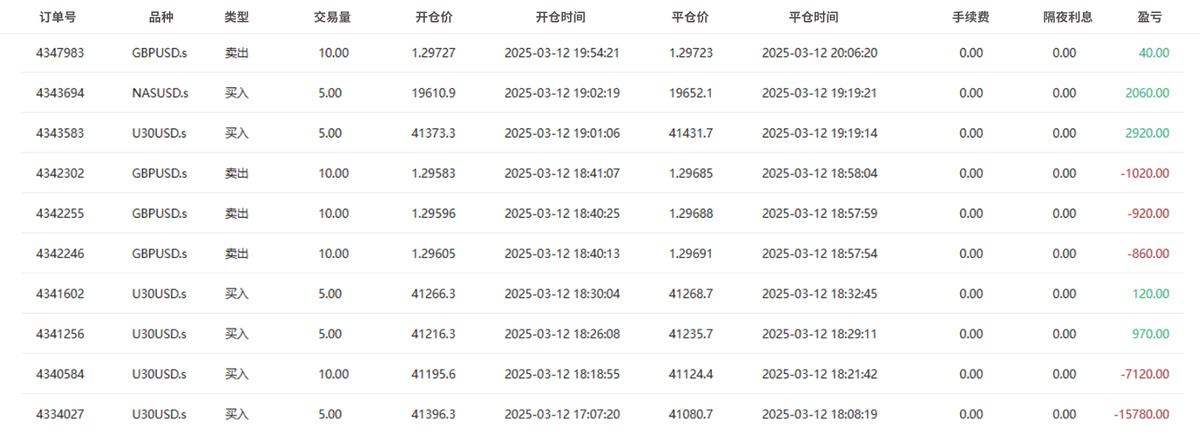Click the 开仓时间 column header
1200x433 pixels.
coord(561,17)
